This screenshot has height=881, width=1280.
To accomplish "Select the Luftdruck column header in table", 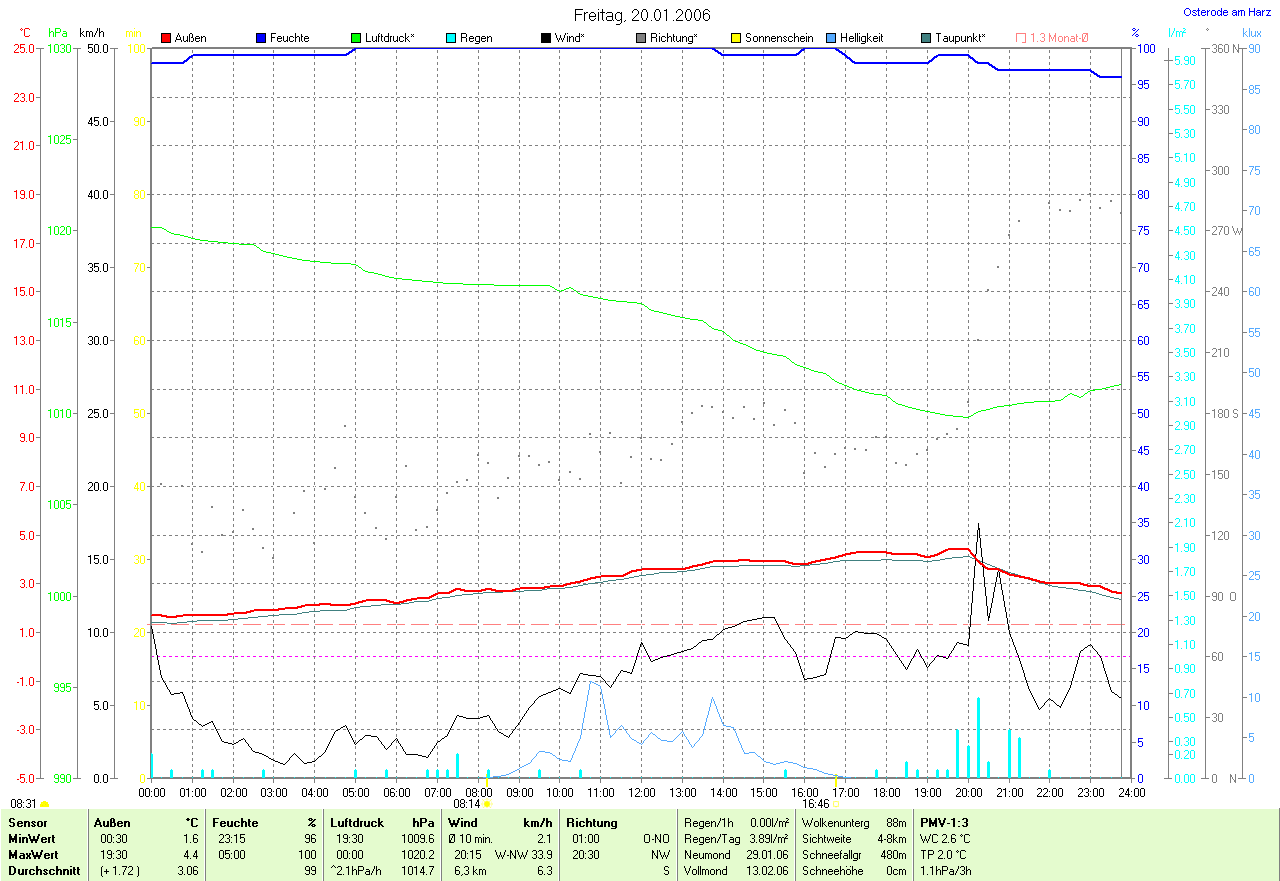I will pyautogui.click(x=357, y=823).
